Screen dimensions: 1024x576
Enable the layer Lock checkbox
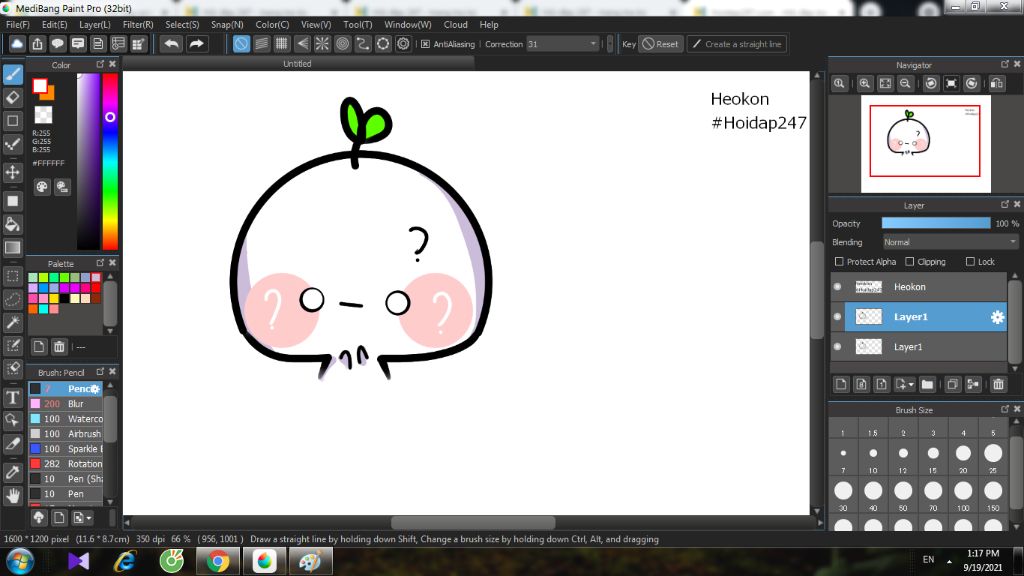tap(970, 261)
